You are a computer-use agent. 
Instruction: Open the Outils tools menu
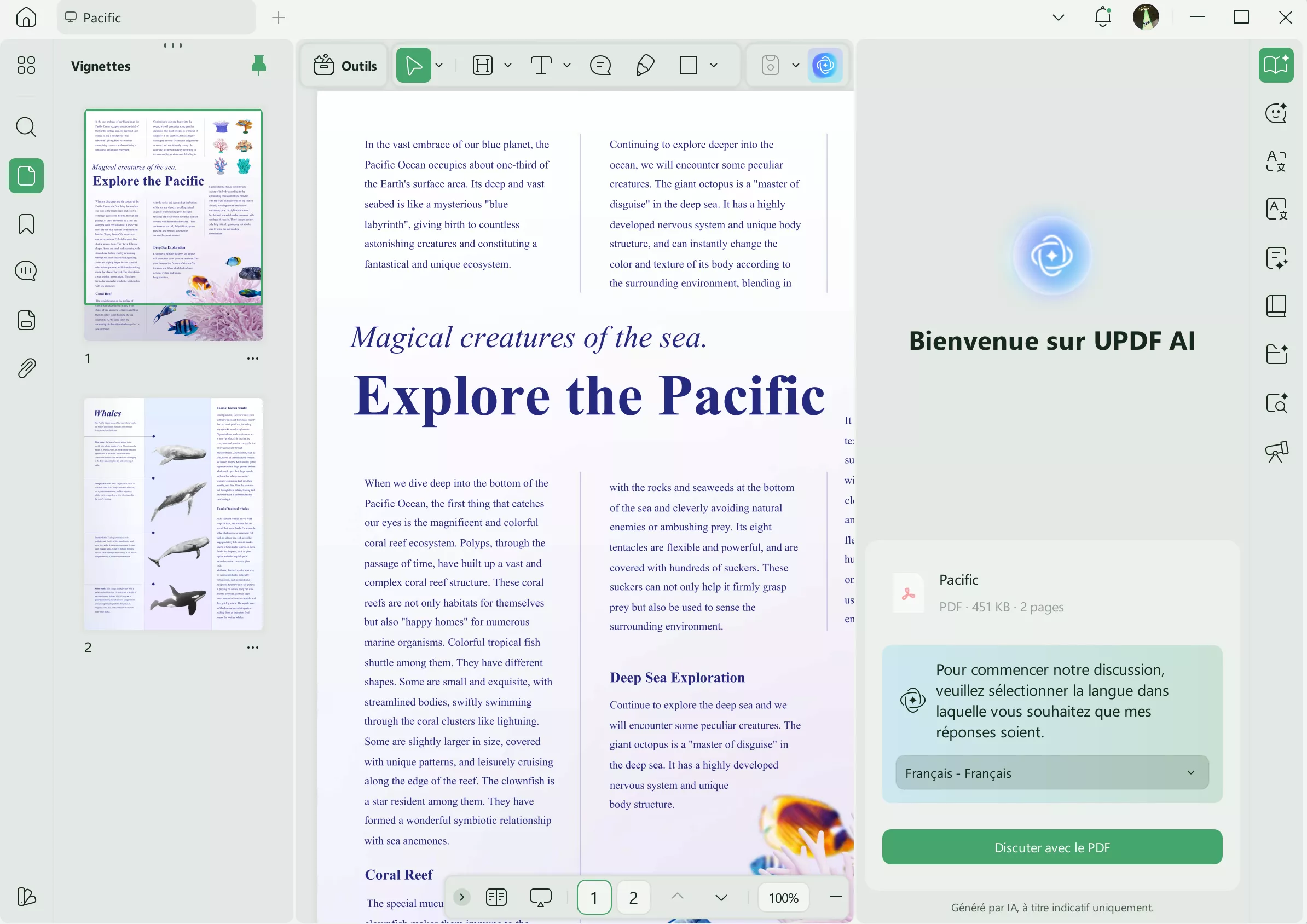(345, 66)
